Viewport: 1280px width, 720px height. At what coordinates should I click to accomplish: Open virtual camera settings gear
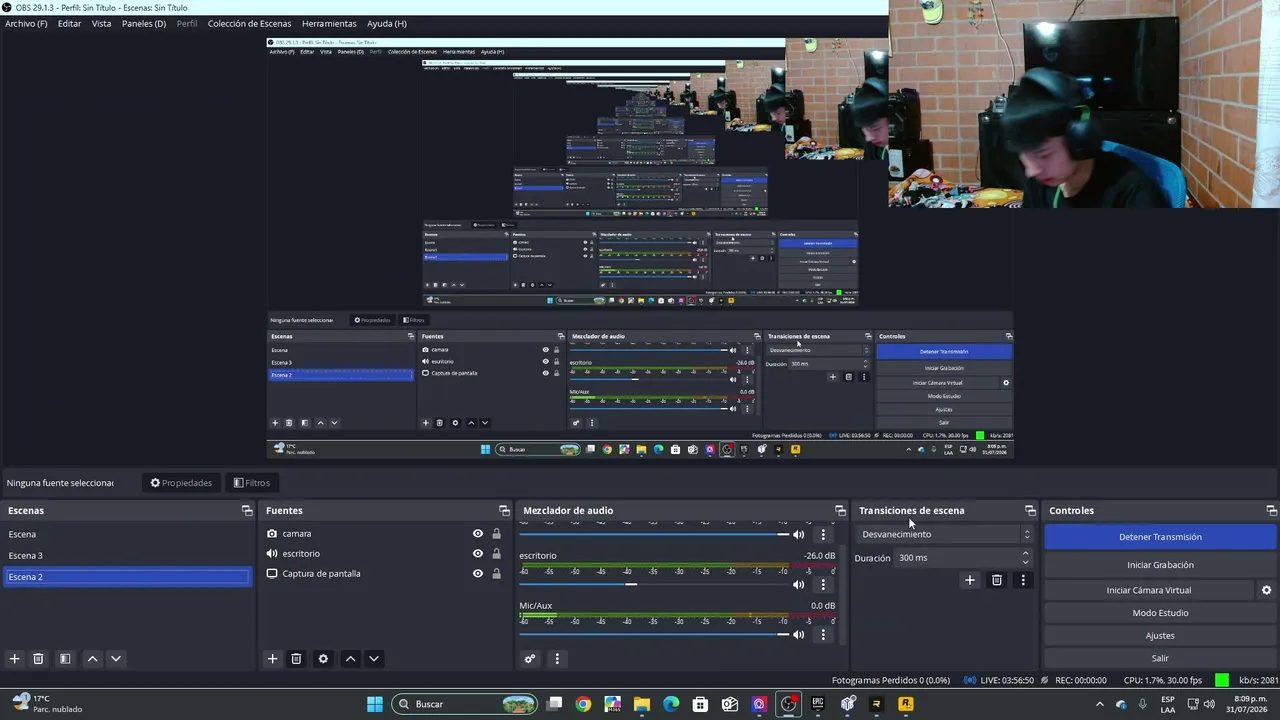pyautogui.click(x=1266, y=590)
